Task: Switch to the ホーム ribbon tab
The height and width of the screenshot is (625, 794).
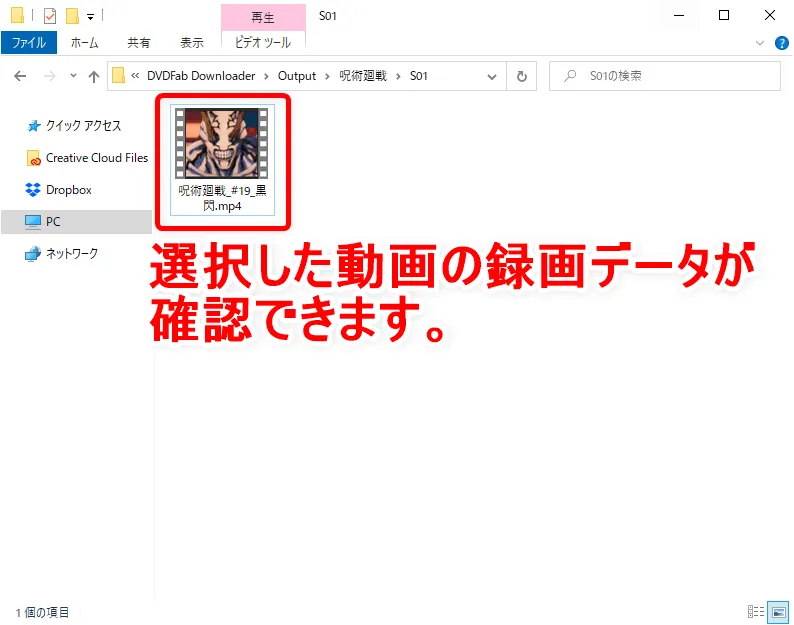Action: [x=84, y=43]
